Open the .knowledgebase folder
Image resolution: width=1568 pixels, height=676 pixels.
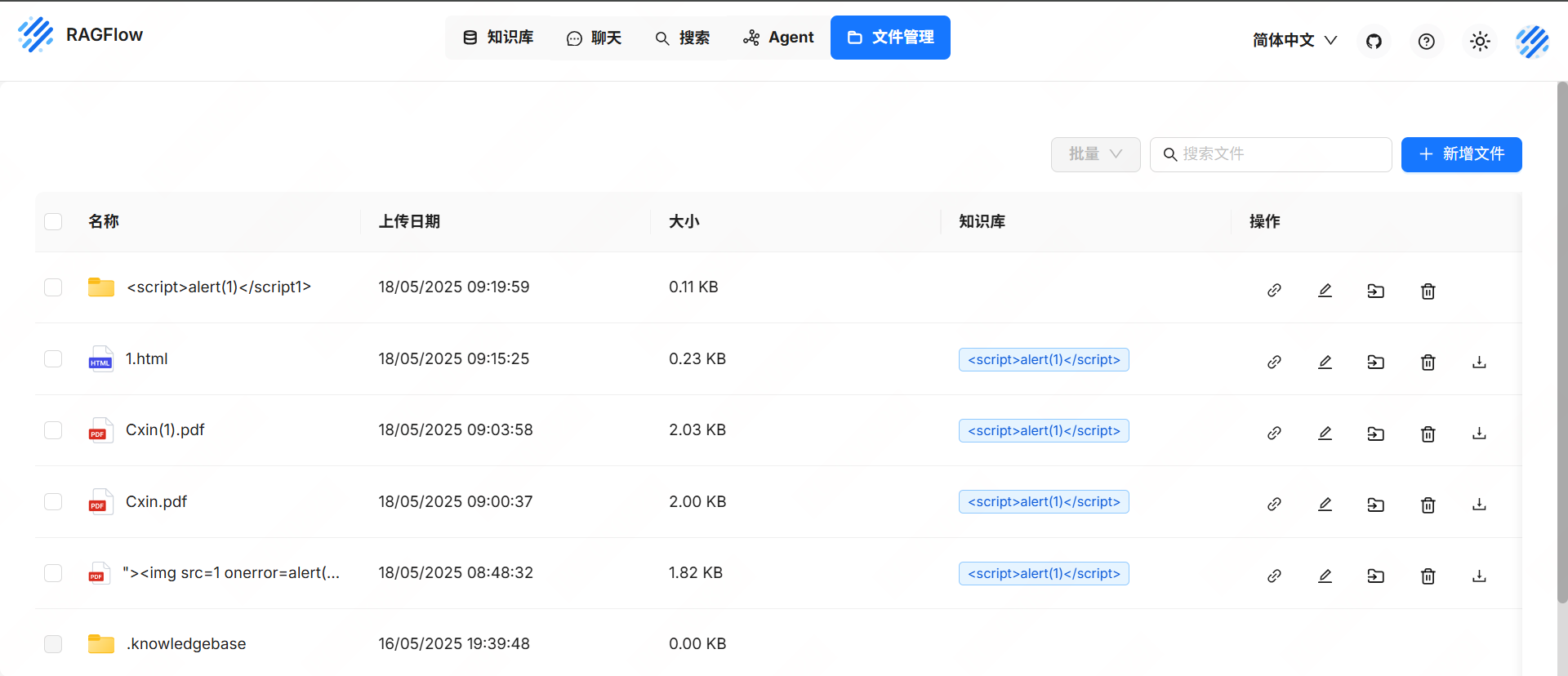[x=186, y=644]
